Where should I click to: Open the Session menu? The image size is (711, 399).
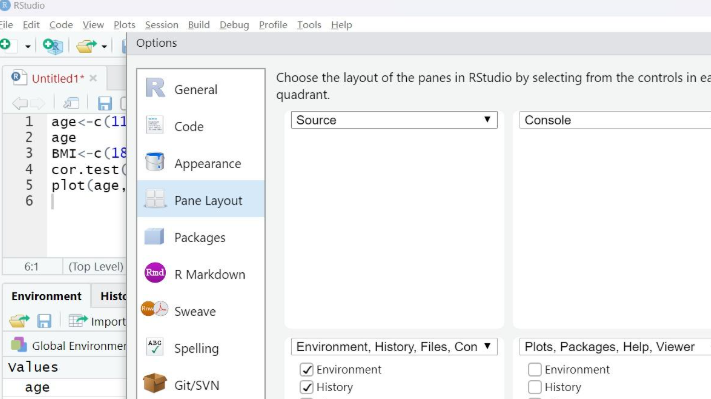pyautogui.click(x=161, y=25)
